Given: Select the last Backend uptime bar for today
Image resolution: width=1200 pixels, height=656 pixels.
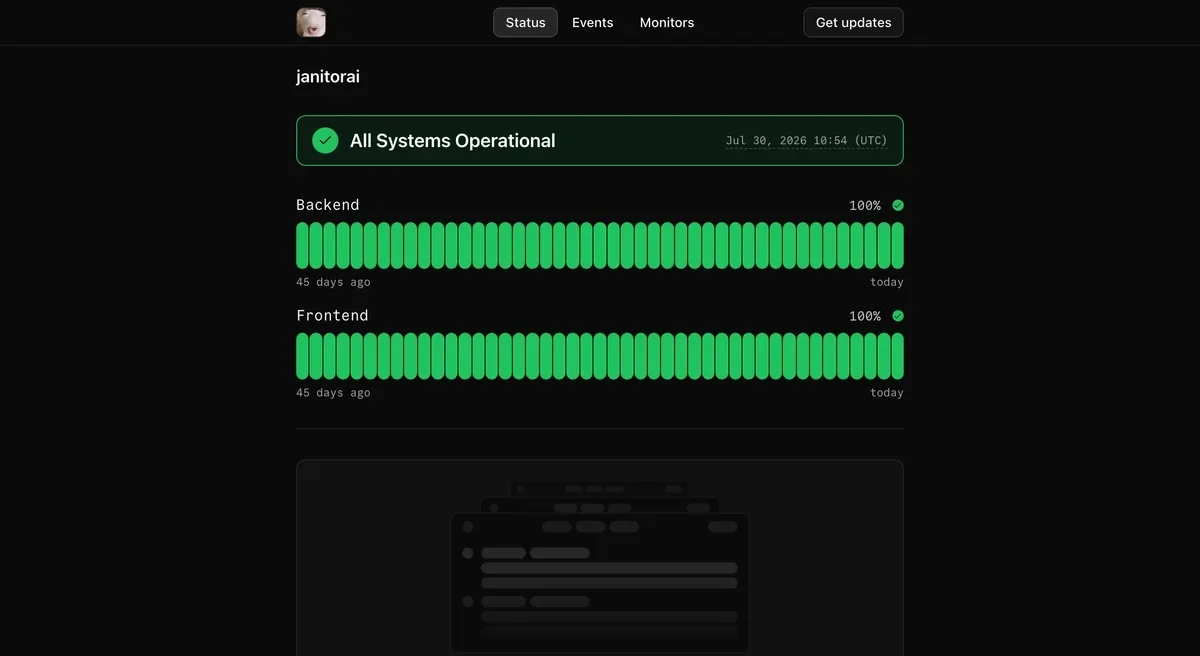Looking at the screenshot, I should tap(898, 245).
